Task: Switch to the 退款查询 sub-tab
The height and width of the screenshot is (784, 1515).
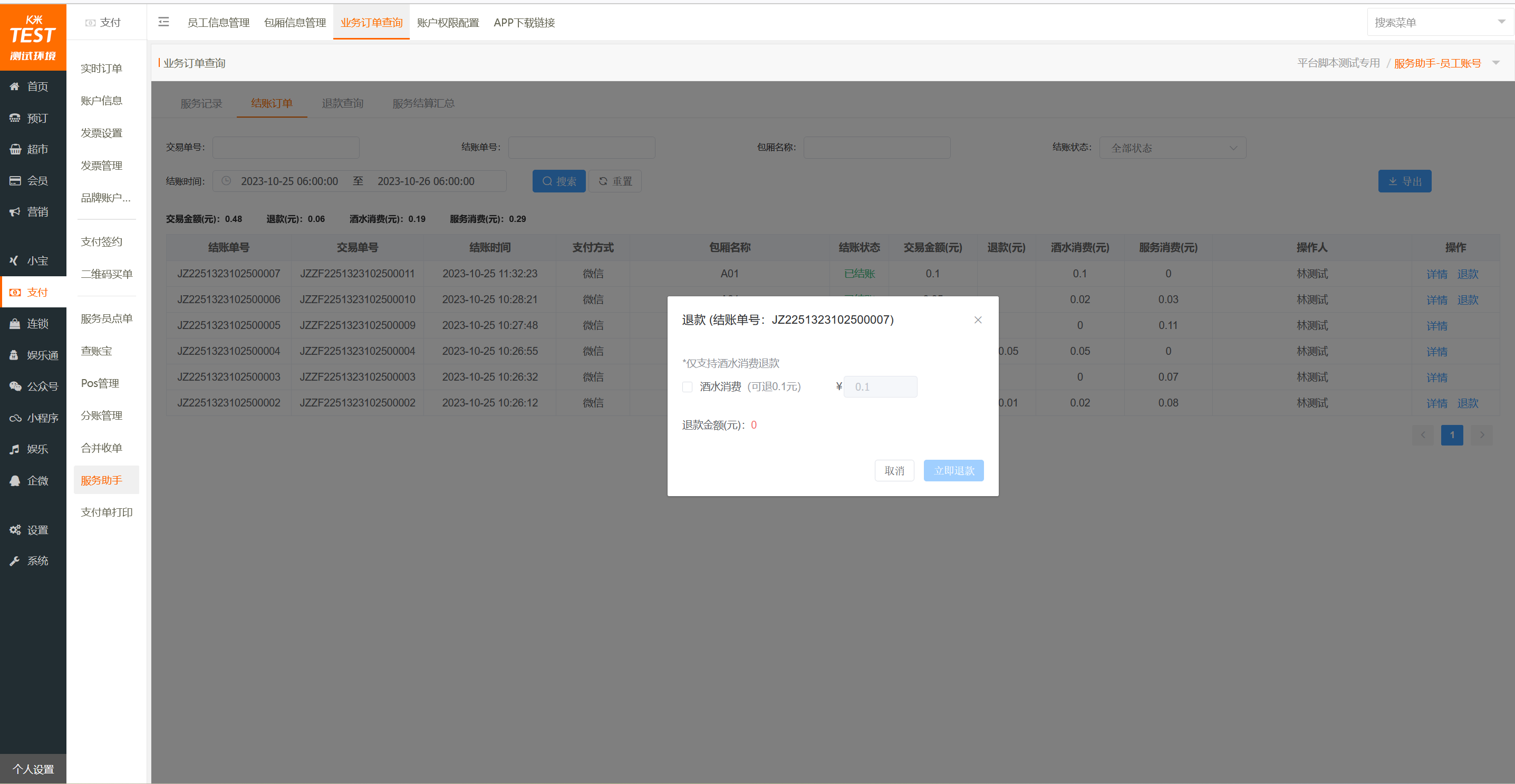Action: (342, 103)
